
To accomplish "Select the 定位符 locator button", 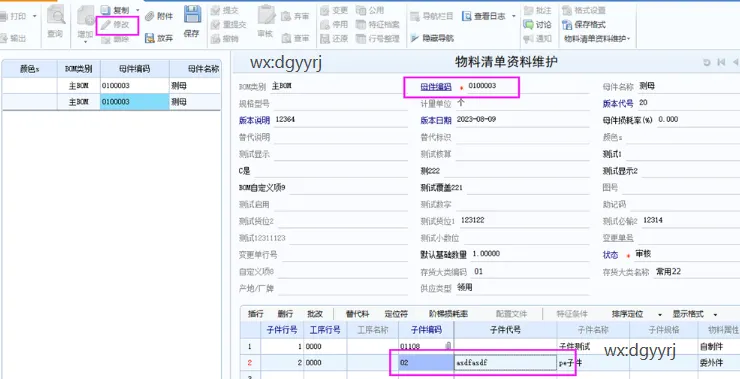I will pyautogui.click(x=396, y=314).
